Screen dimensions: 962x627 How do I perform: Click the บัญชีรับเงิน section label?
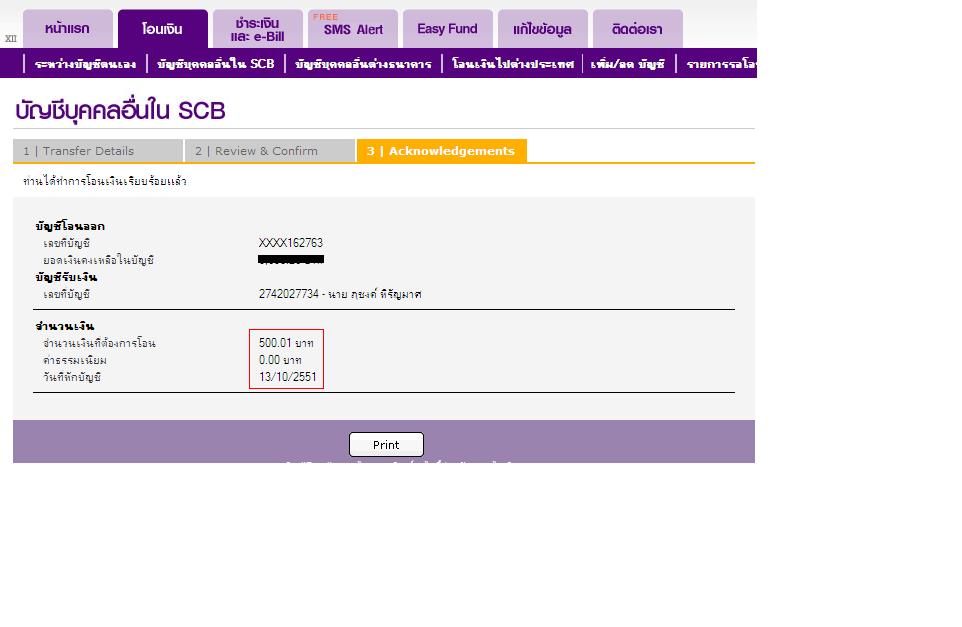66,277
